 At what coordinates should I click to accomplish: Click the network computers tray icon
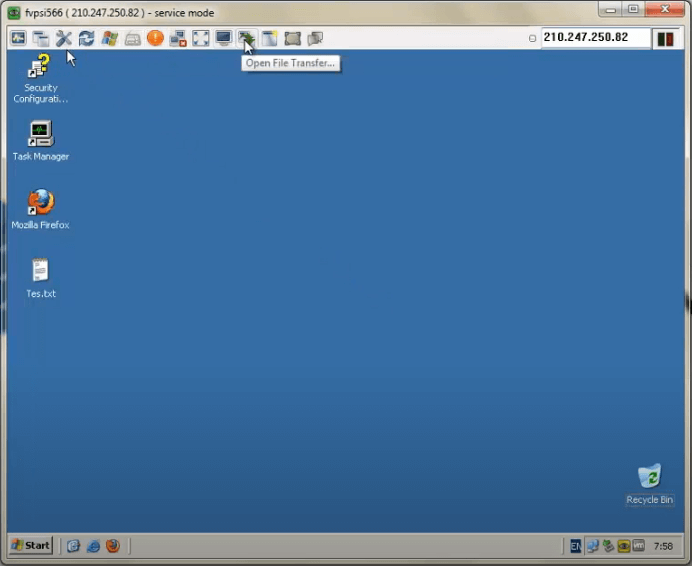[593, 546]
